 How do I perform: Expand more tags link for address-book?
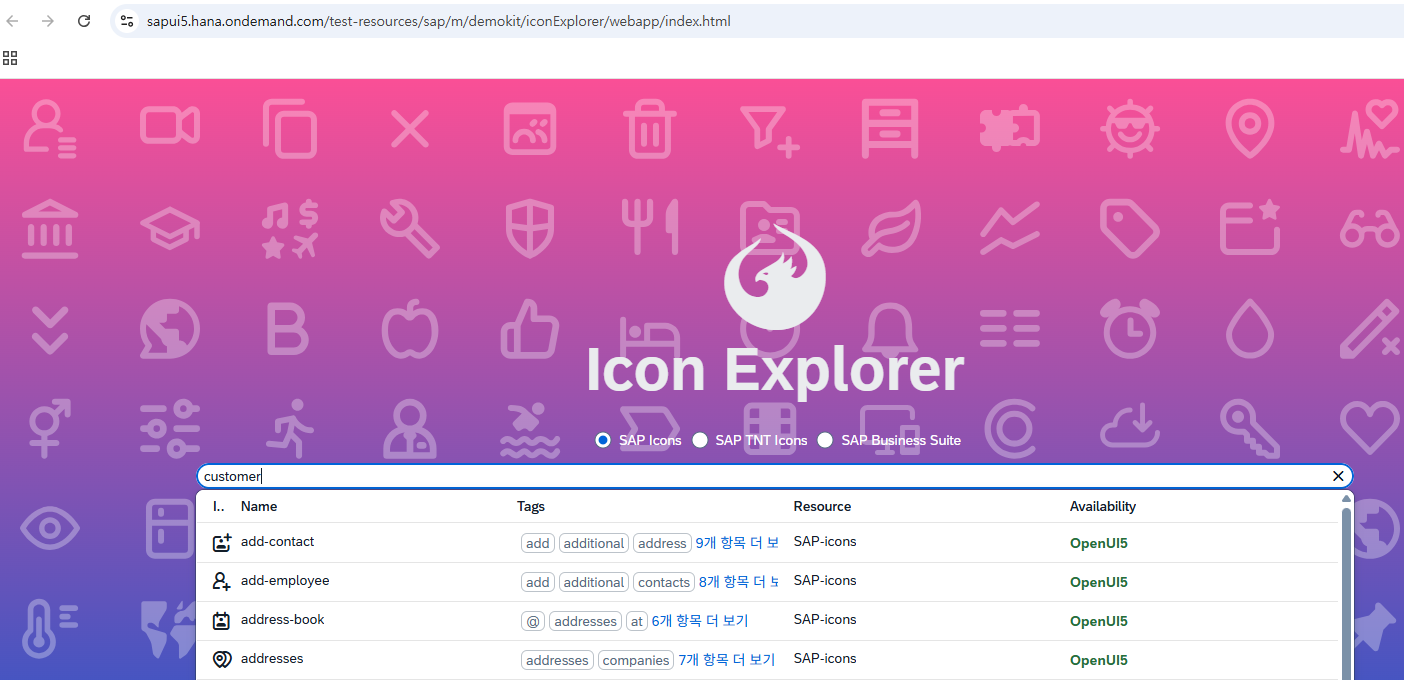tap(700, 621)
